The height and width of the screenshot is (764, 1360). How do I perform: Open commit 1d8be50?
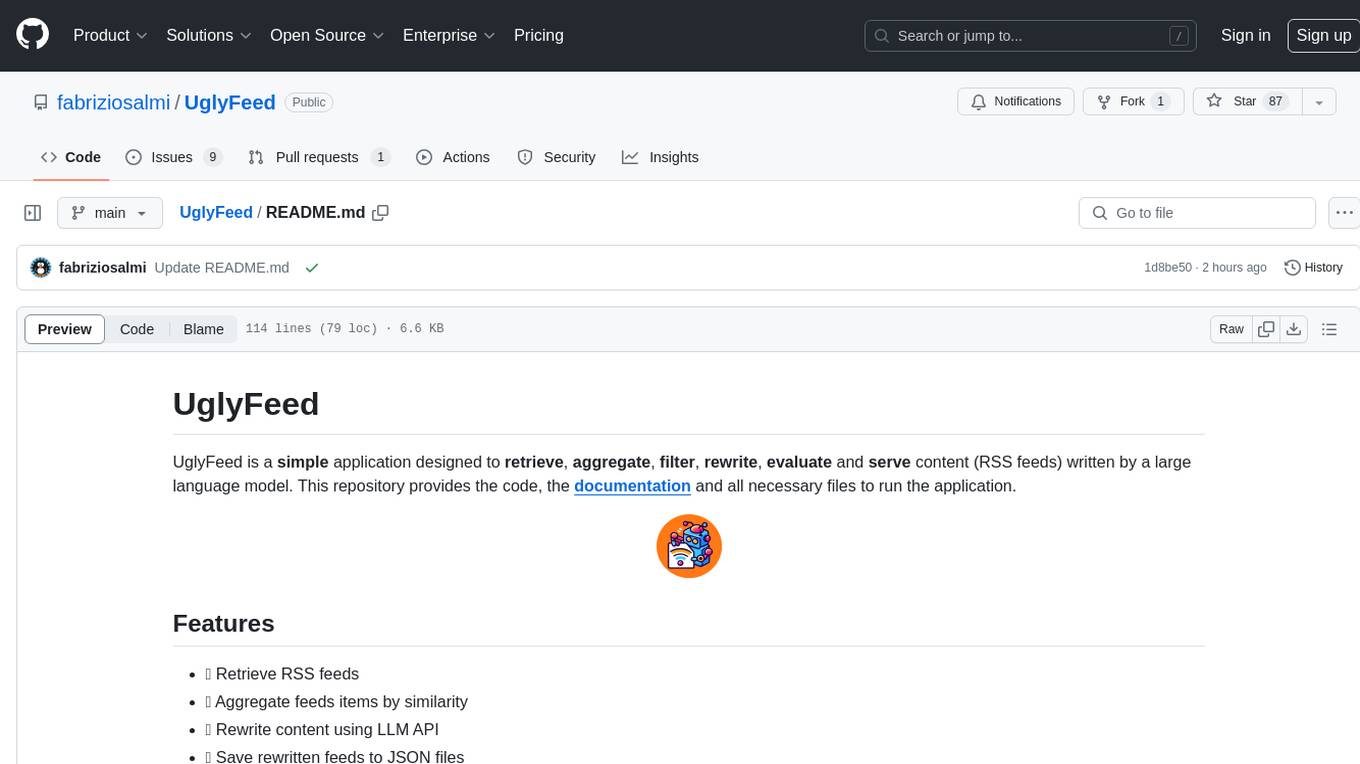pos(1168,267)
